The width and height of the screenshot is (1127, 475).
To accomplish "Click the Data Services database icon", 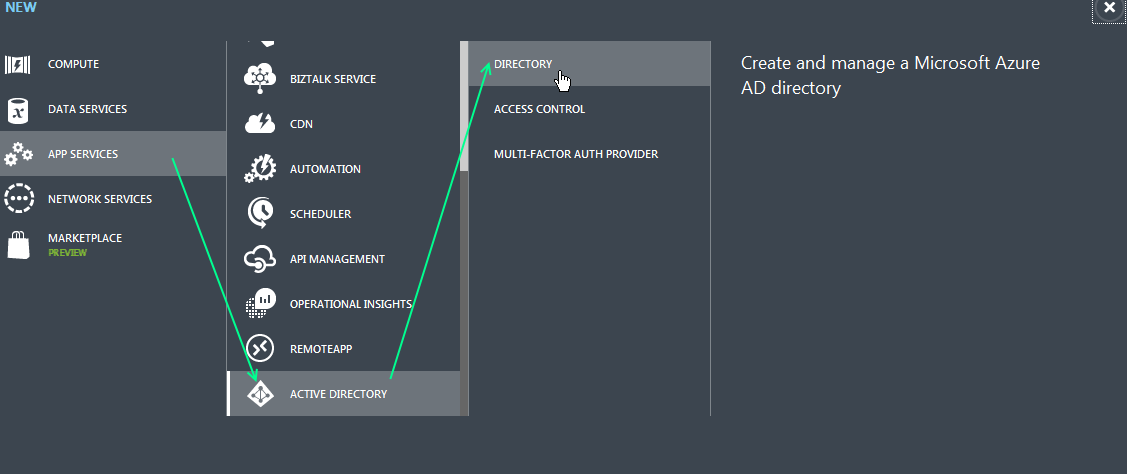I will pyautogui.click(x=17, y=110).
